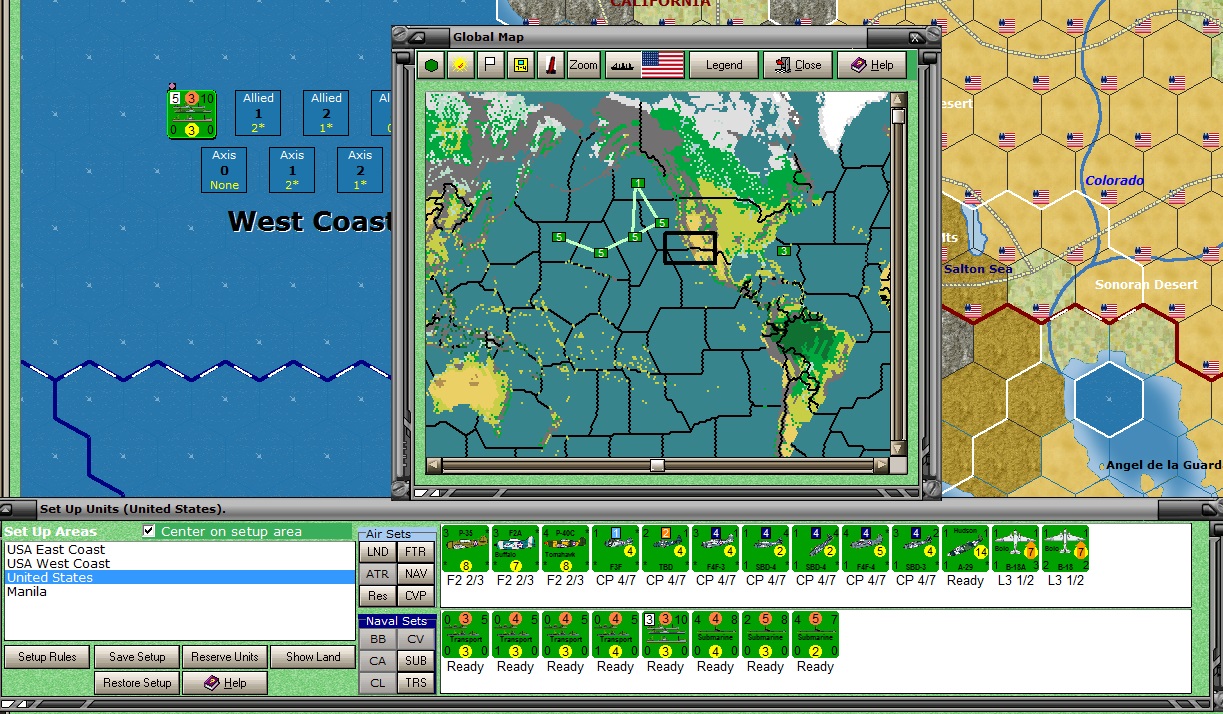Select USA East Coast setup area
Screen dimensions: 1223x714
[180, 549]
